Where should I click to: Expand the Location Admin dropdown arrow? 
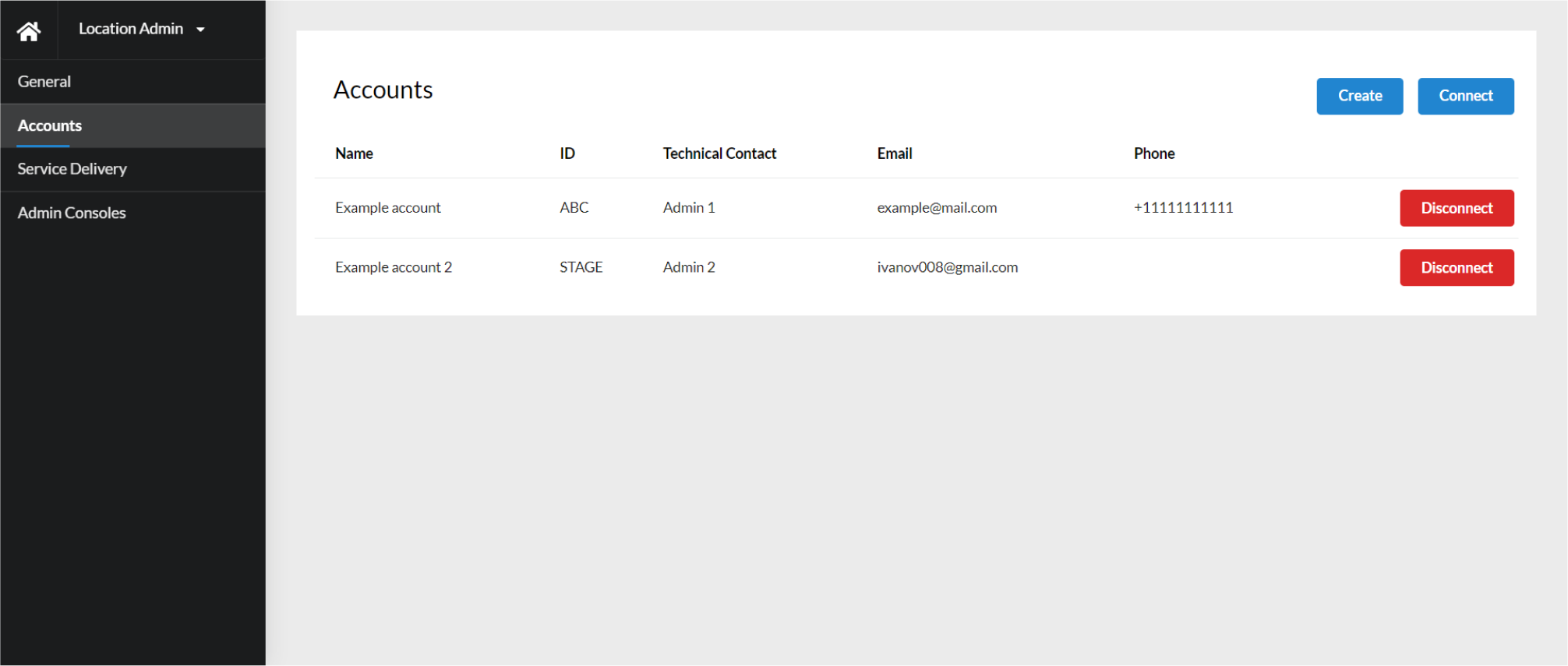click(x=200, y=30)
